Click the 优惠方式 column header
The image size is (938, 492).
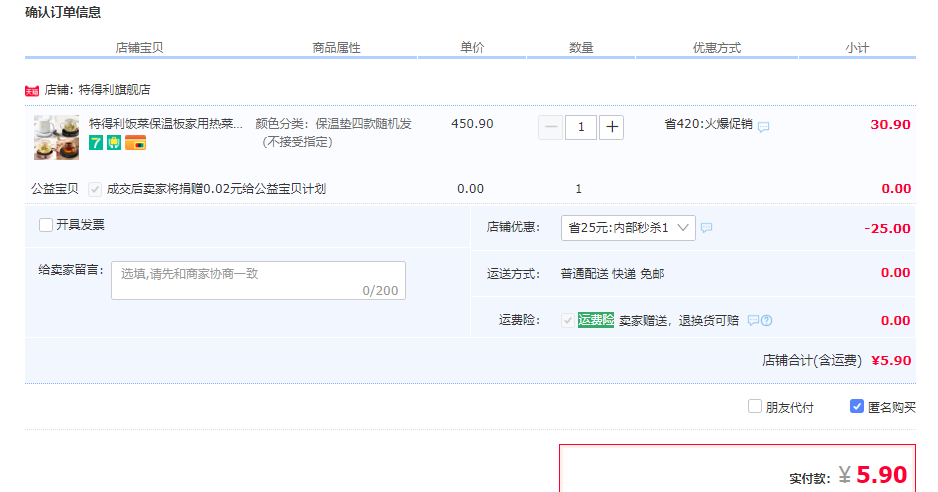(717, 48)
